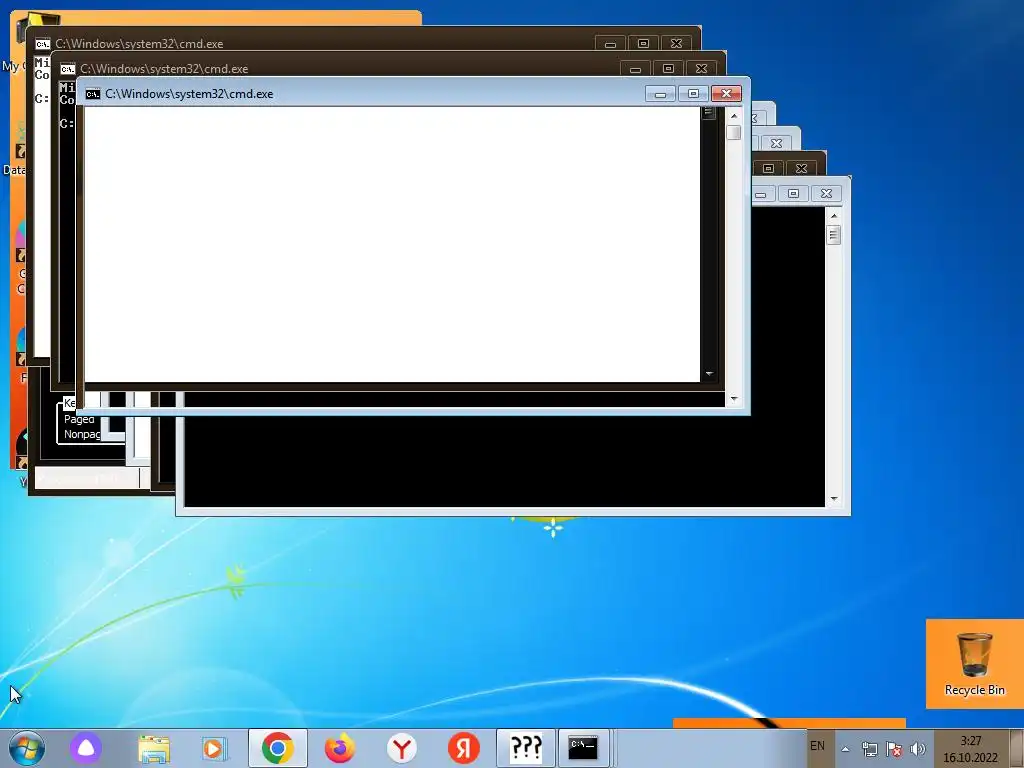Open the volume speaker tray icon
This screenshot has height=768, width=1024.
coord(918,749)
